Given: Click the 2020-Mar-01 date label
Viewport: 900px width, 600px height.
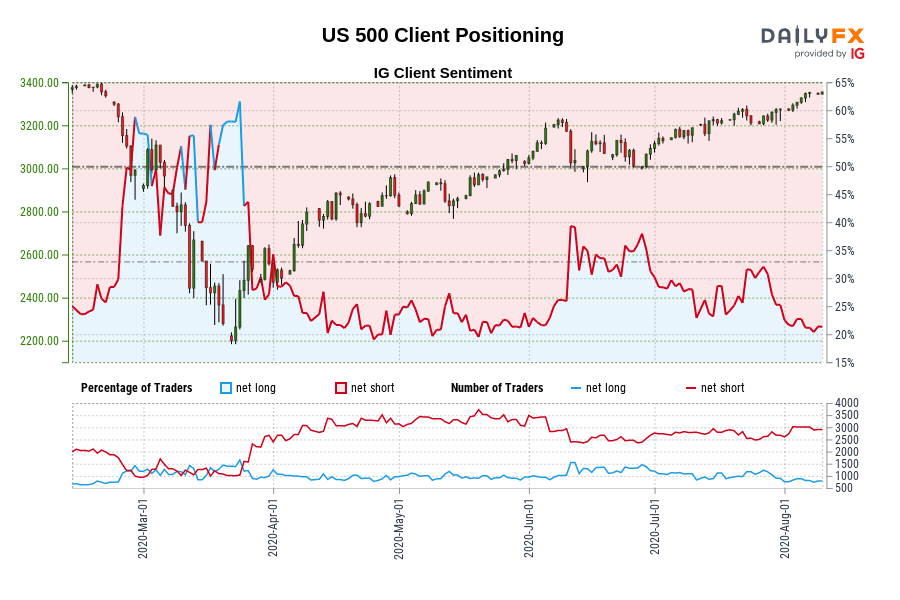Looking at the screenshot, I should (x=143, y=528).
